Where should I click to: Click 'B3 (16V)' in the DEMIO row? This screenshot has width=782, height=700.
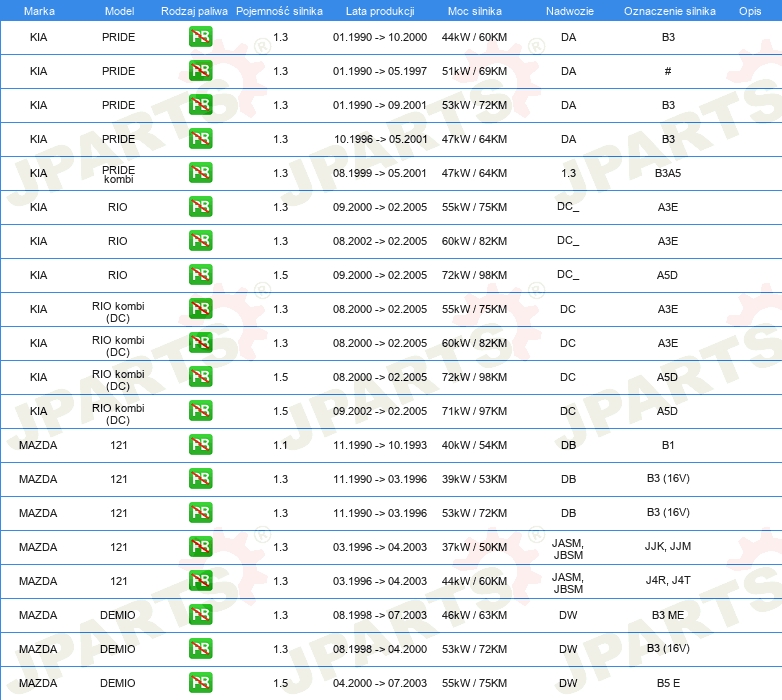coord(668,648)
